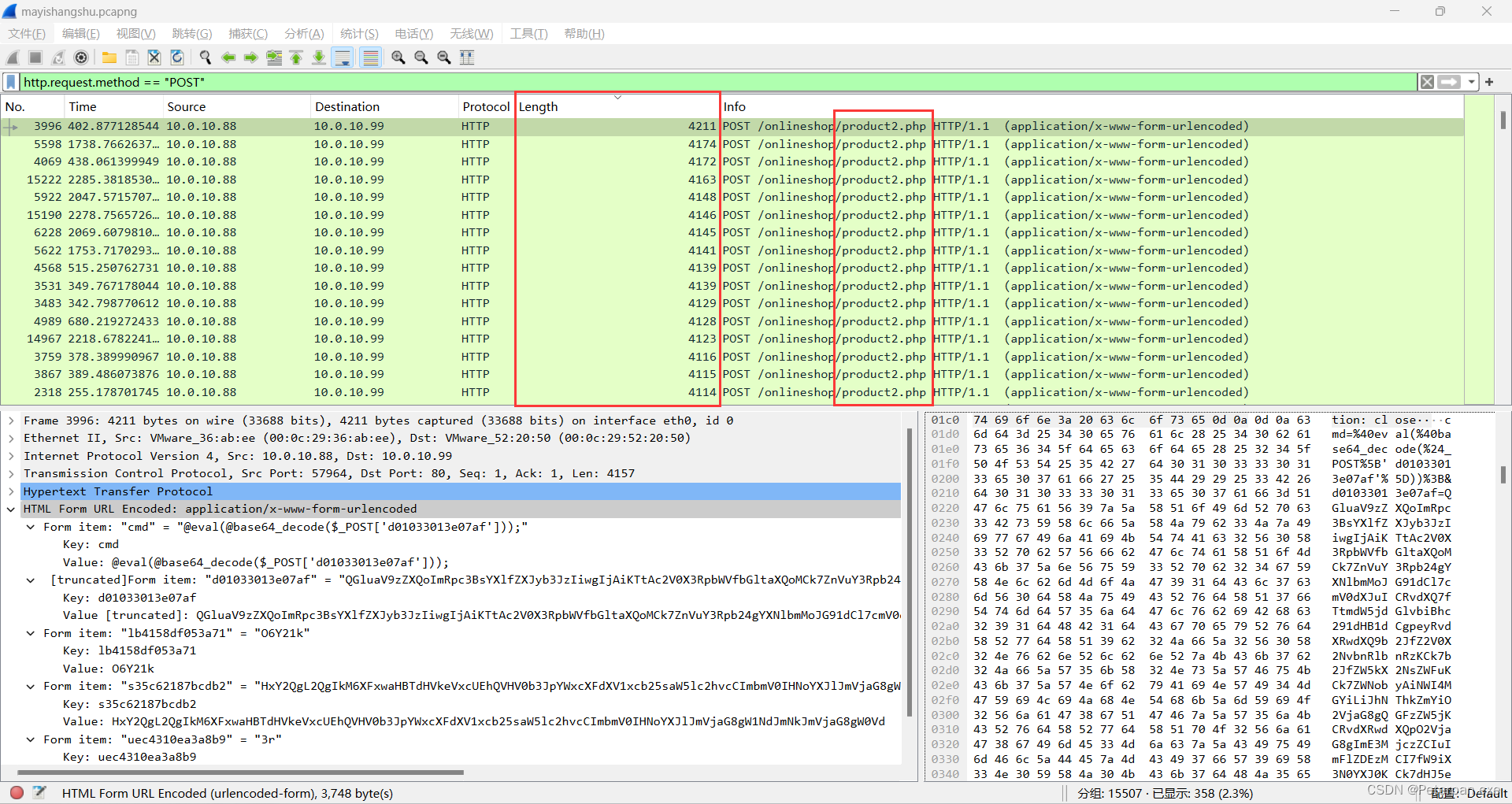The height and width of the screenshot is (804, 1512).
Task: Reset text to normal size
Action: [x=444, y=57]
